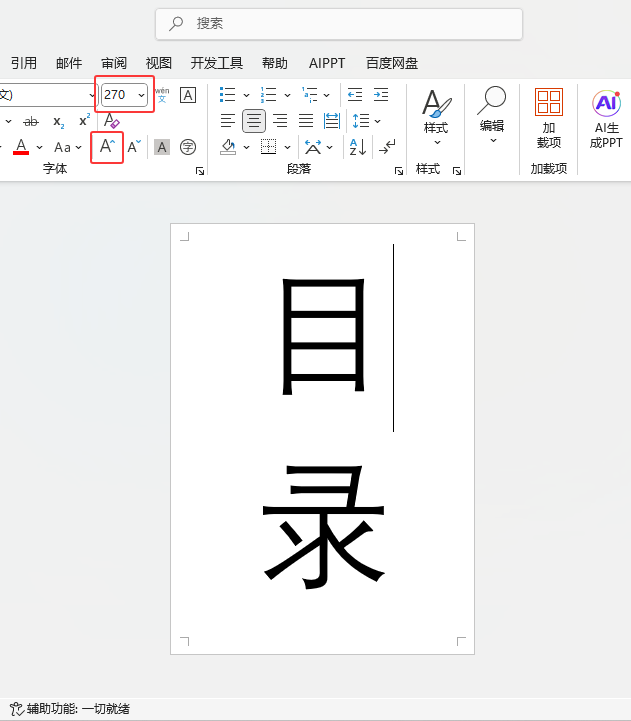This screenshot has width=631, height=721.
Task: Align paragraph text left
Action: point(228,121)
